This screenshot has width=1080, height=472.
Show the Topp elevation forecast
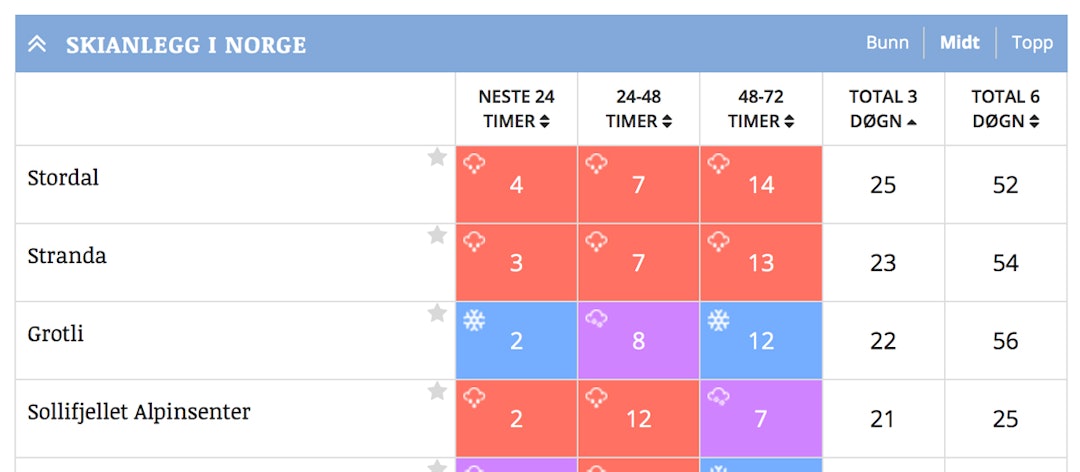click(1032, 43)
